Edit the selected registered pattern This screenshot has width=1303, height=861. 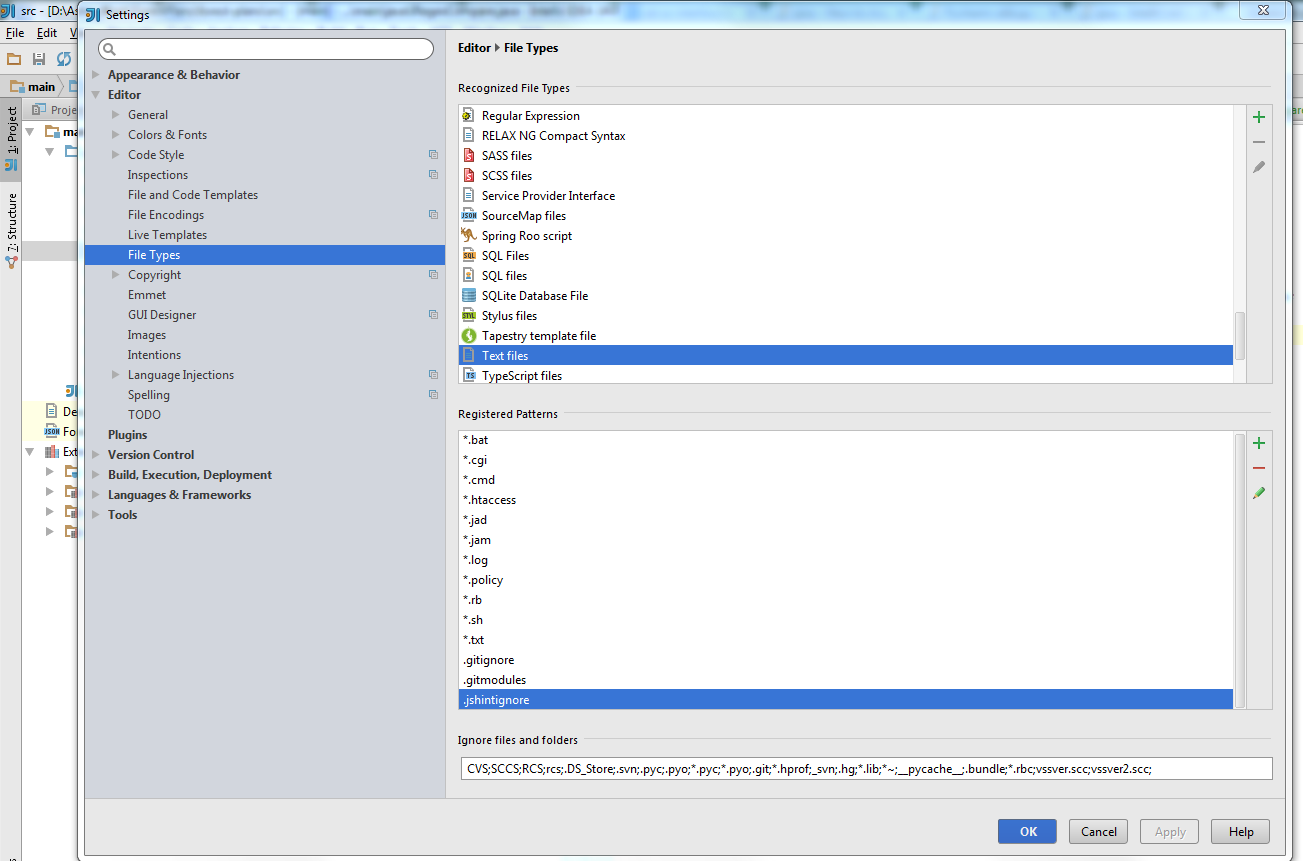pyautogui.click(x=1259, y=493)
